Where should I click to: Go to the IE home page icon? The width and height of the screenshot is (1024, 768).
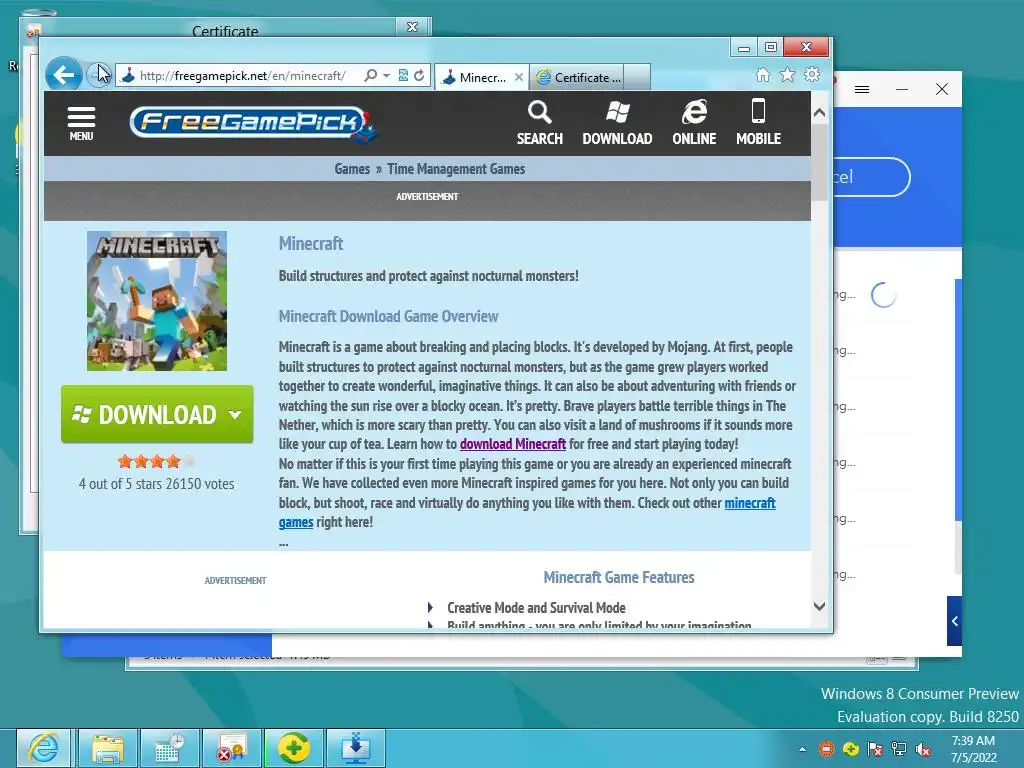pos(763,75)
